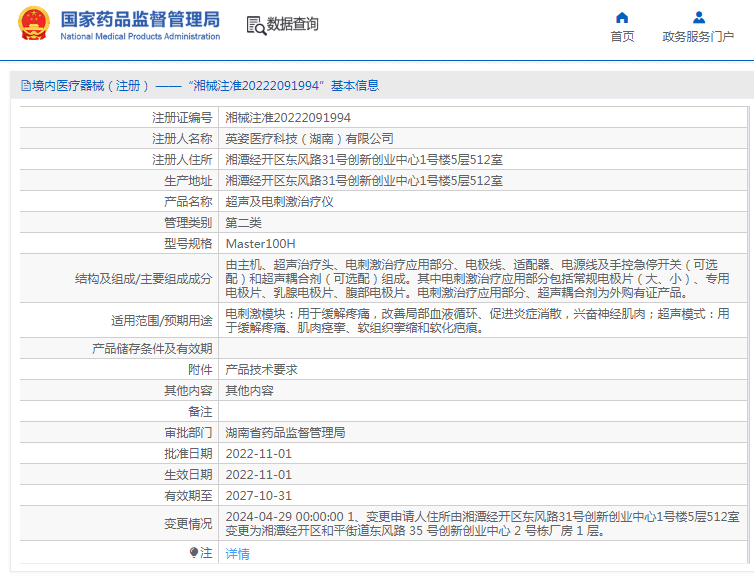Click 注册人名称 row label
Screen dimensions: 754x577
(x=182, y=139)
